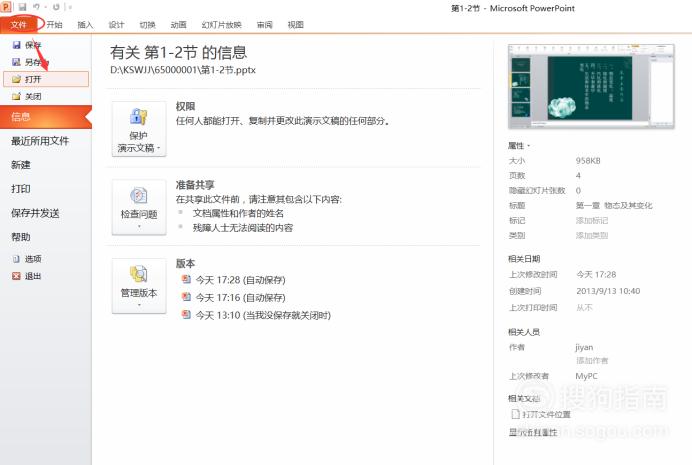Click the 保护演示文稿 lock icon button
This screenshot has height=465, width=692.
coord(139,117)
